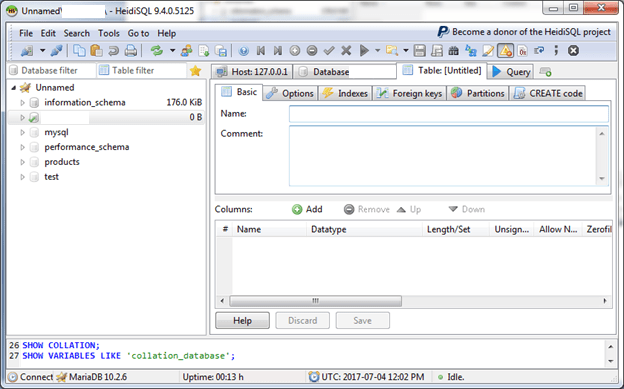Click the green Refresh icon
The height and width of the screenshot is (389, 624).
coord(156,51)
